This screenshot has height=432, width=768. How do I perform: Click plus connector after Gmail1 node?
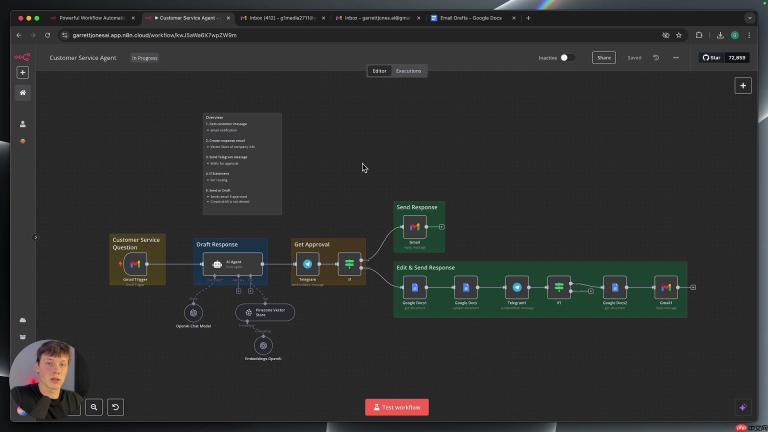point(693,288)
